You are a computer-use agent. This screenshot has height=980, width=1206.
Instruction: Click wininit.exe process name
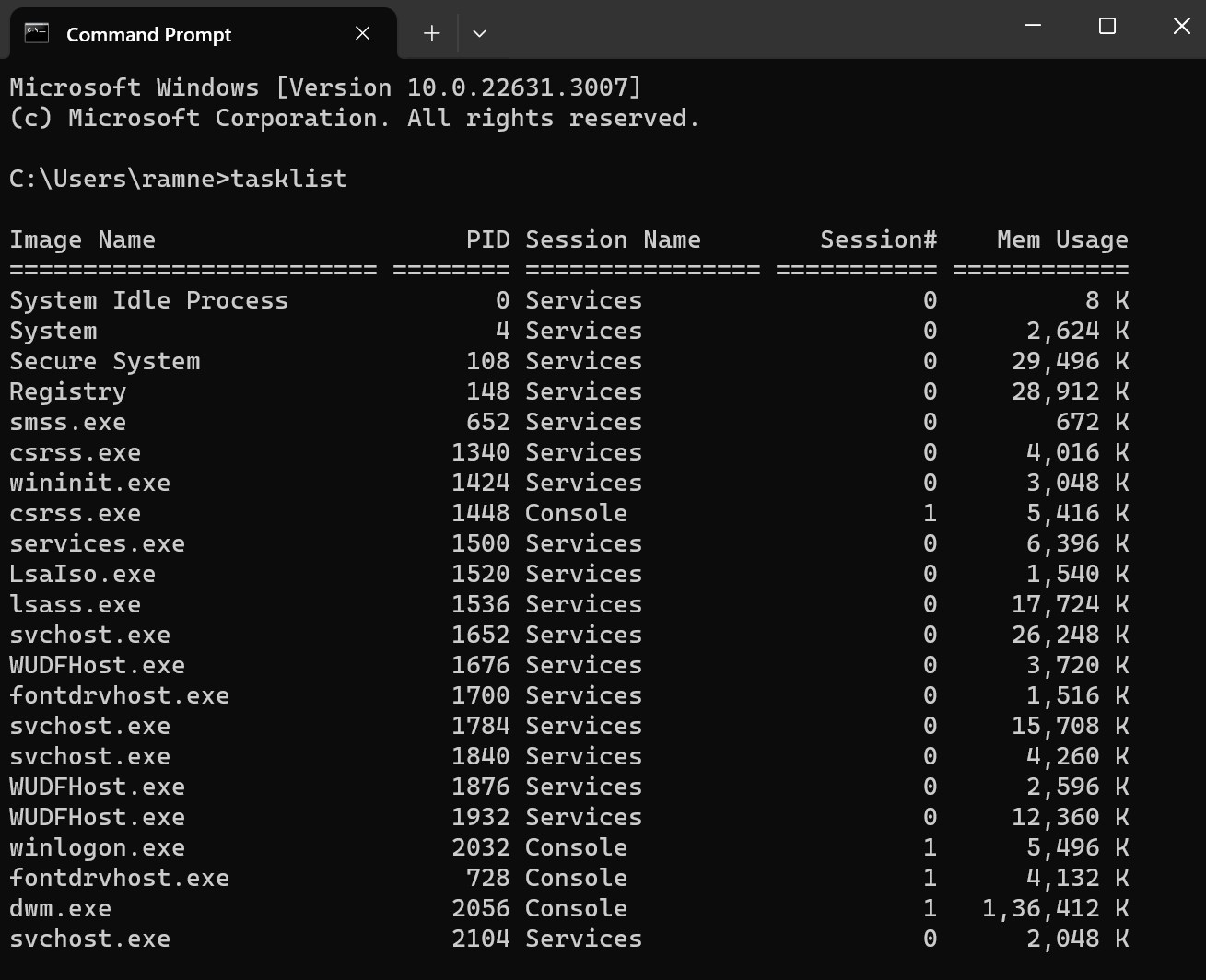pos(90,483)
